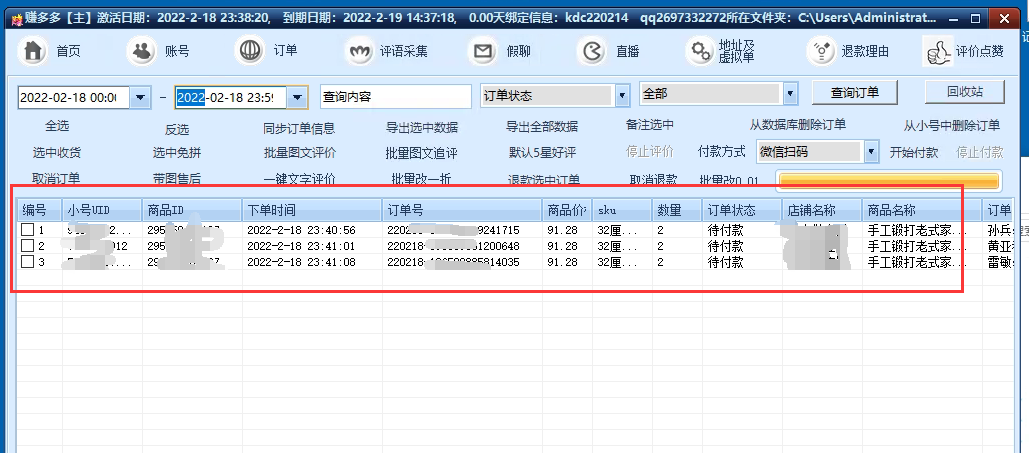
Task: Open the 首页 home section
Action: point(52,51)
